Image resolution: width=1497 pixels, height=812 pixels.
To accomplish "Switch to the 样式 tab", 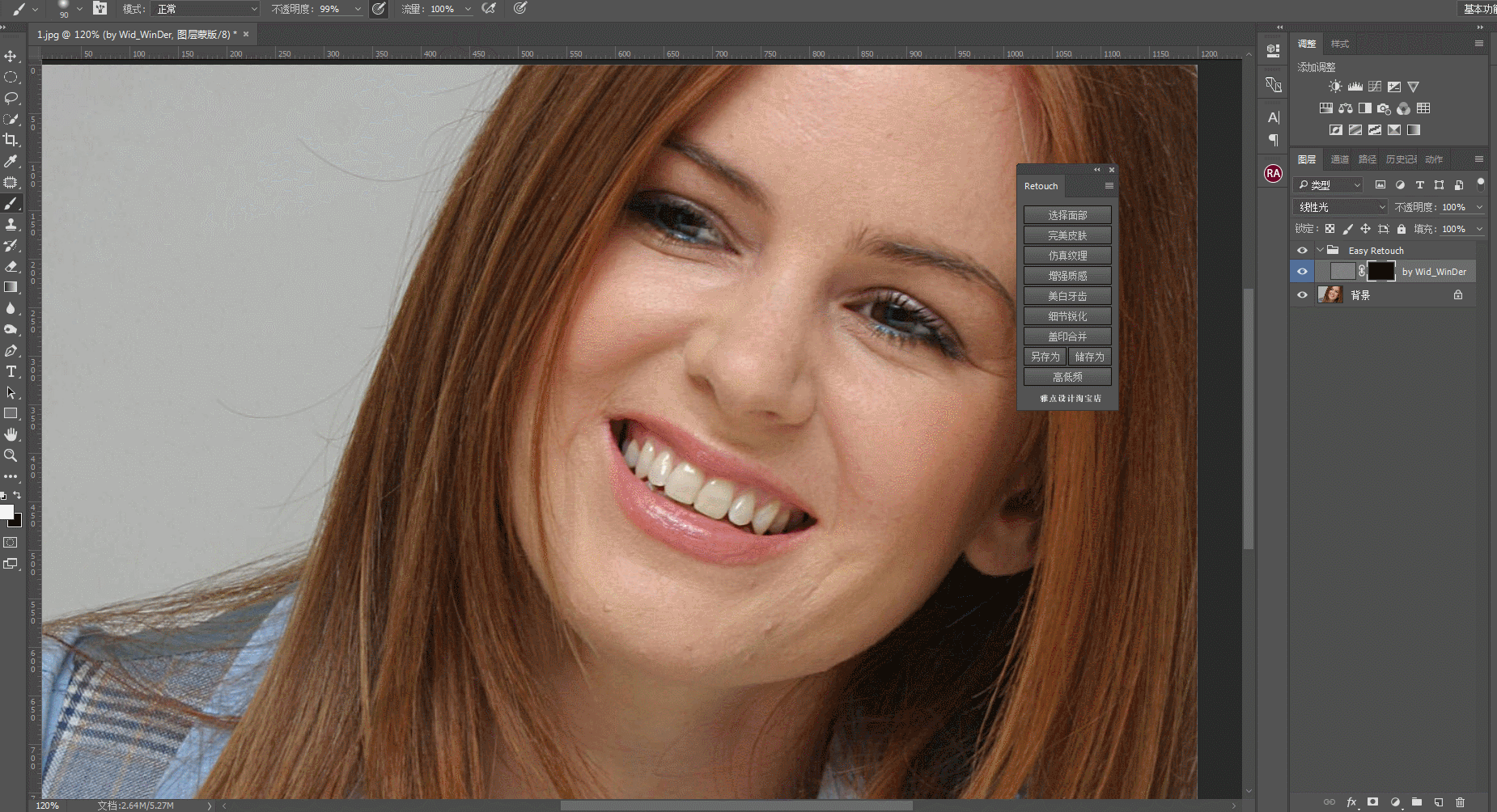I will tap(1340, 44).
